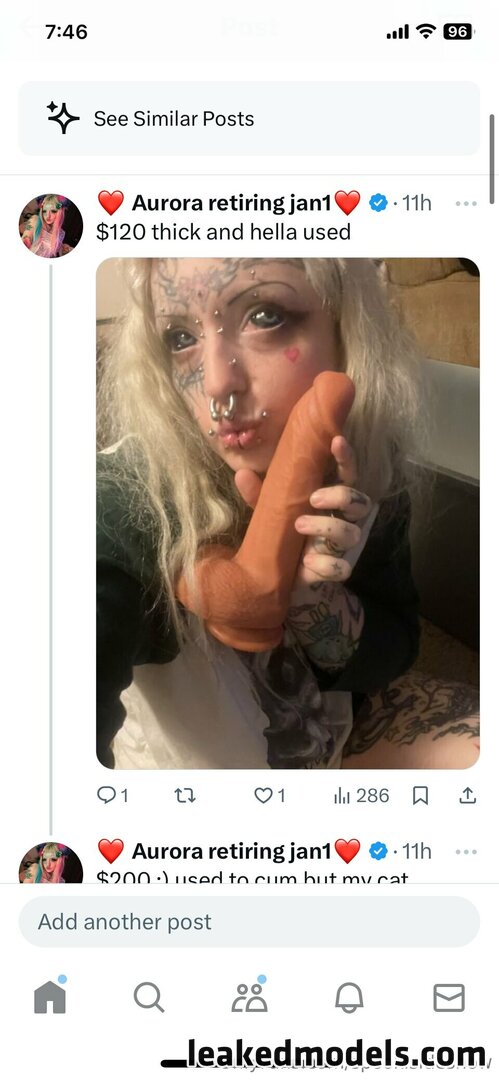Tap the reply speech bubble icon

pos(106,796)
